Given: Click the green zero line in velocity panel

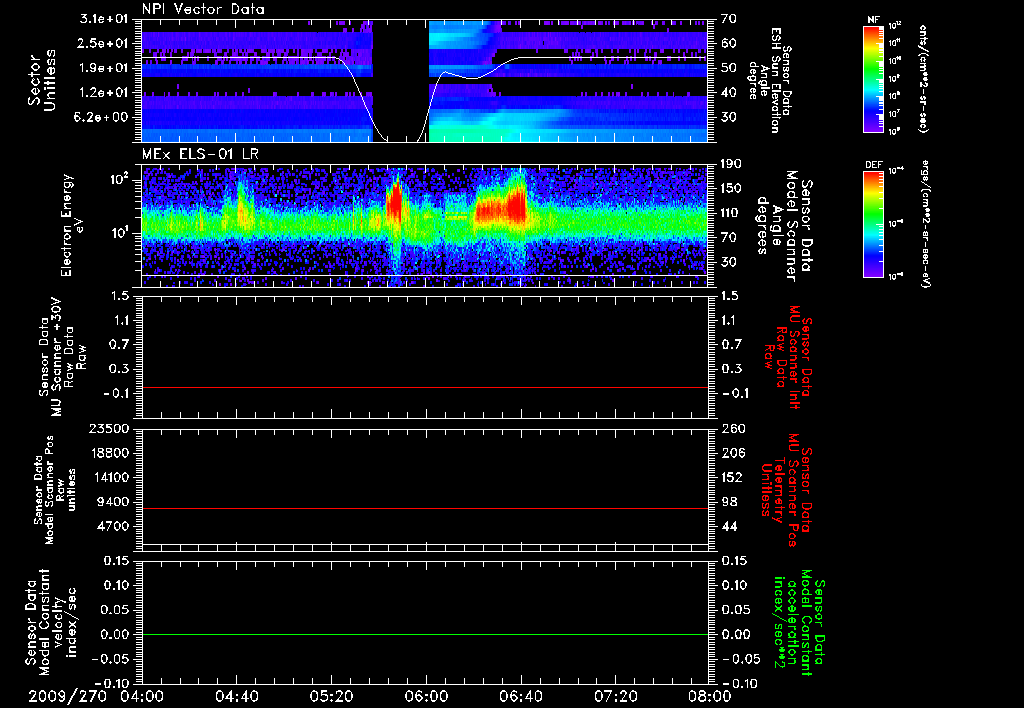Looking at the screenshot, I should 425,634.
